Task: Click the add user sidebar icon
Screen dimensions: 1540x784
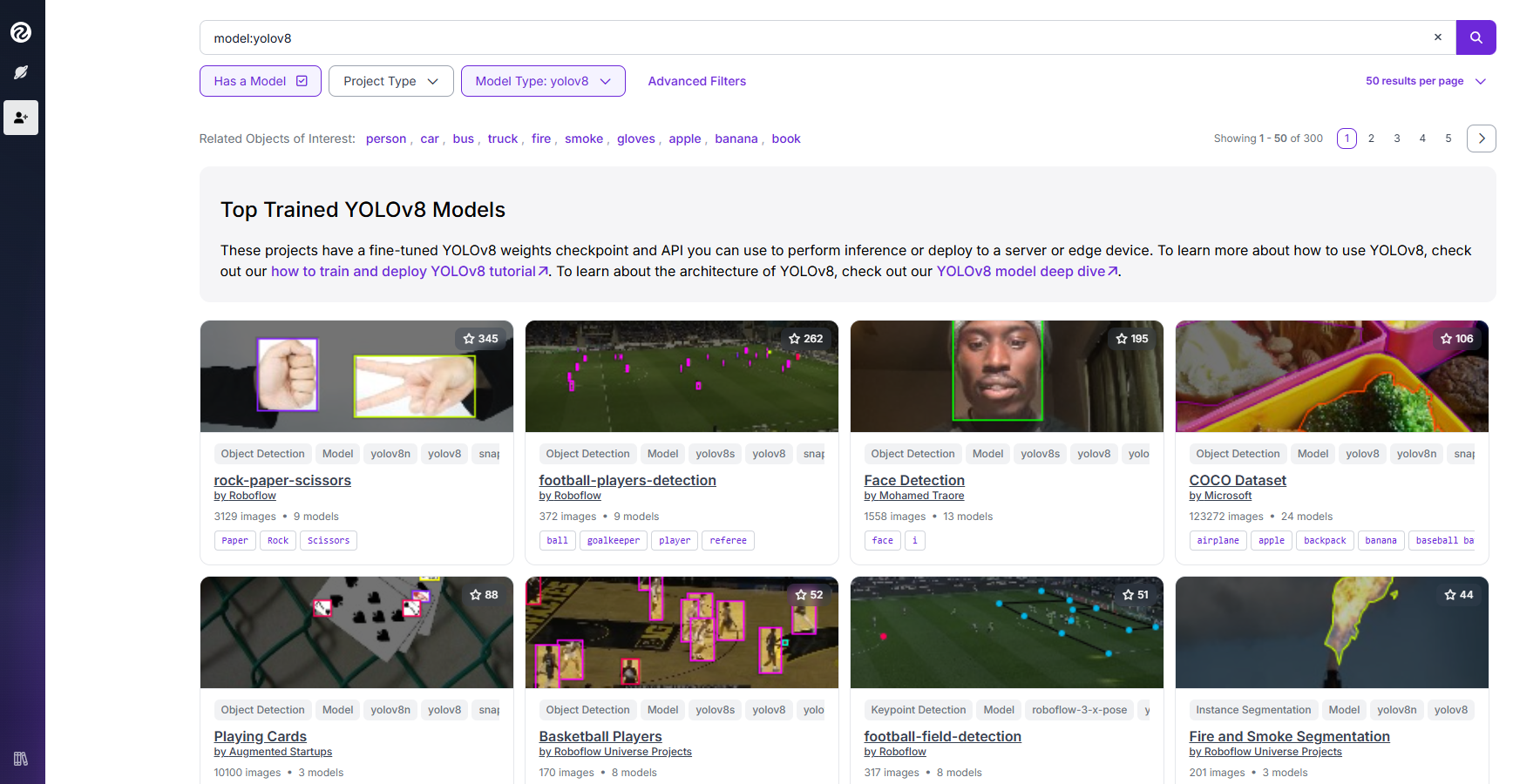Action: pyautogui.click(x=21, y=118)
